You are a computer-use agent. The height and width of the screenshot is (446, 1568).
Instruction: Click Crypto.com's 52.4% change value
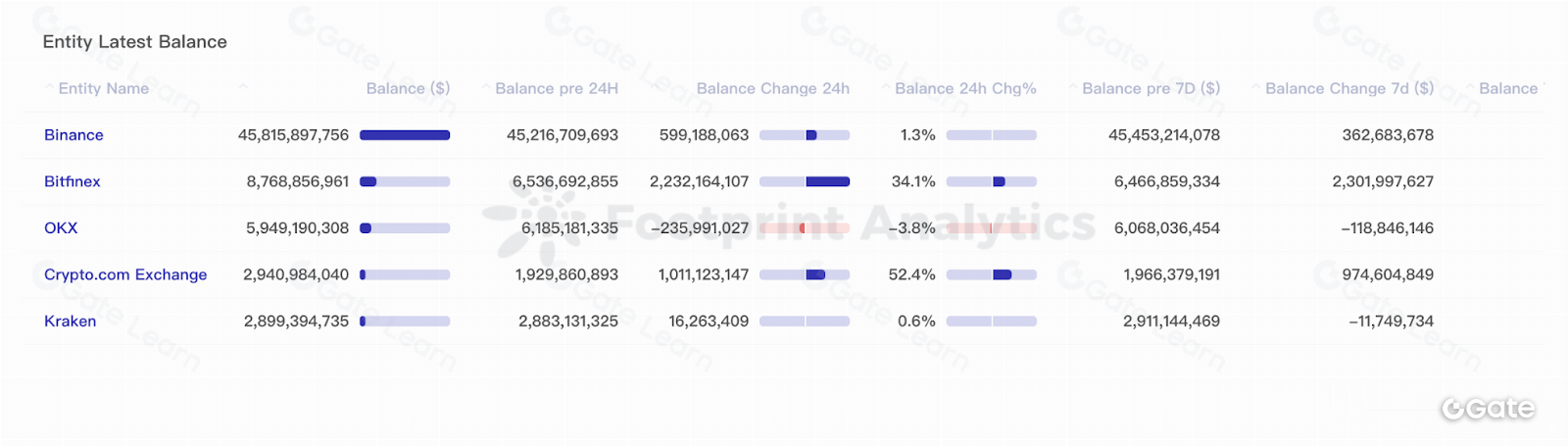(x=911, y=274)
